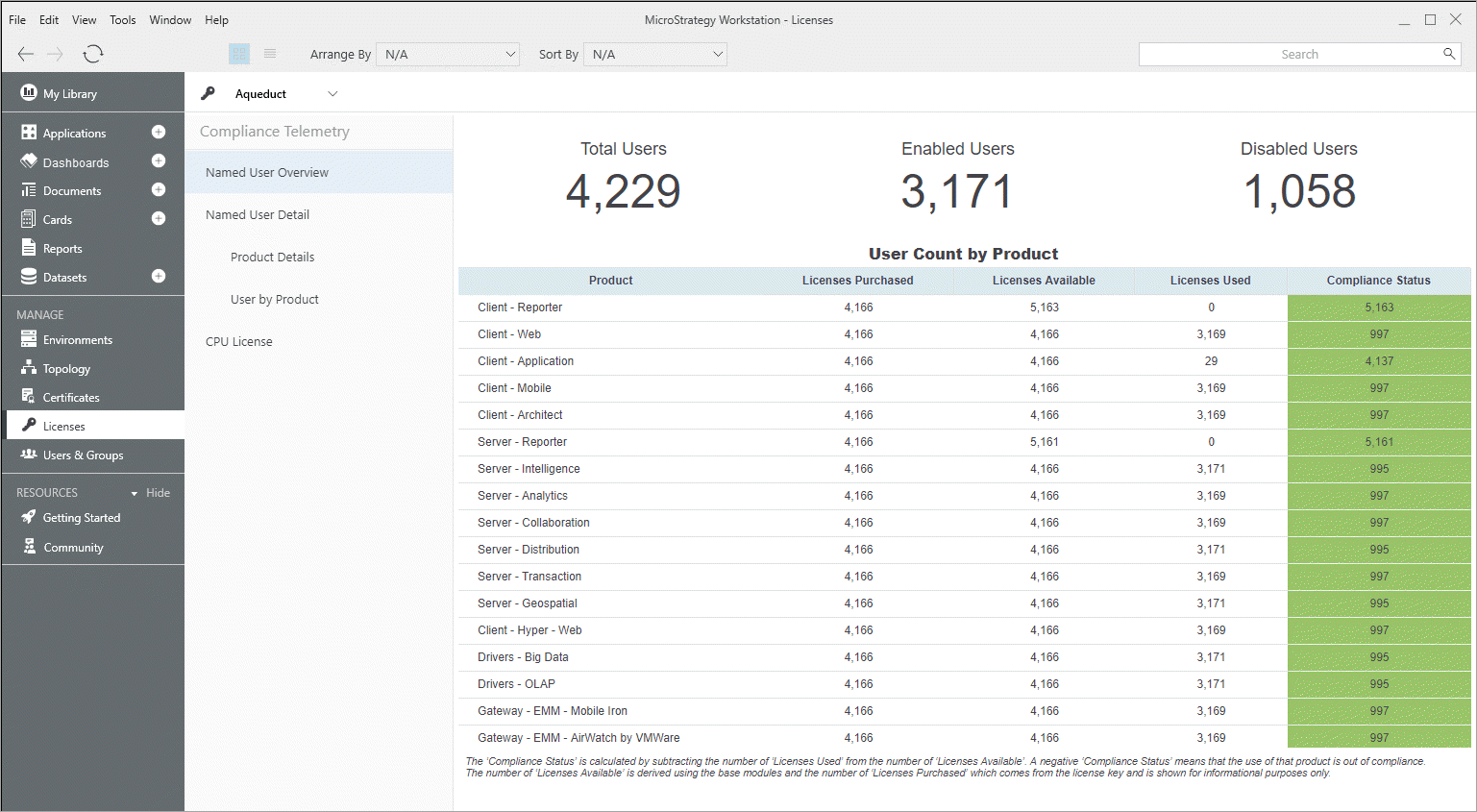This screenshot has width=1477, height=812.
Task: Switch to list view layout
Action: pyautogui.click(x=270, y=54)
